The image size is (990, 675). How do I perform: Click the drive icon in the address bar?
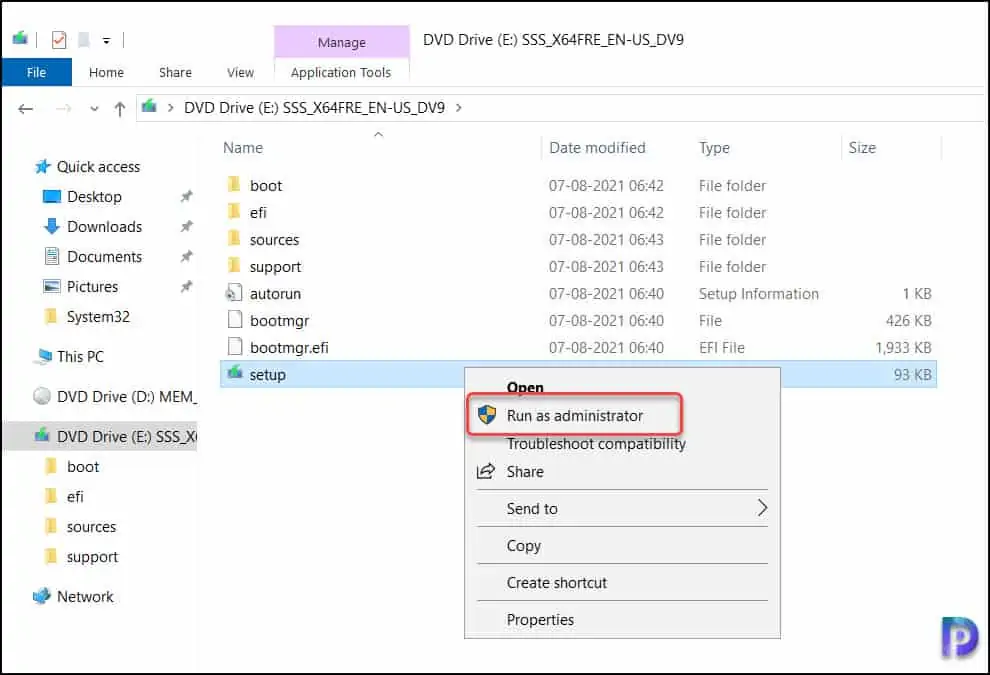[x=150, y=107]
